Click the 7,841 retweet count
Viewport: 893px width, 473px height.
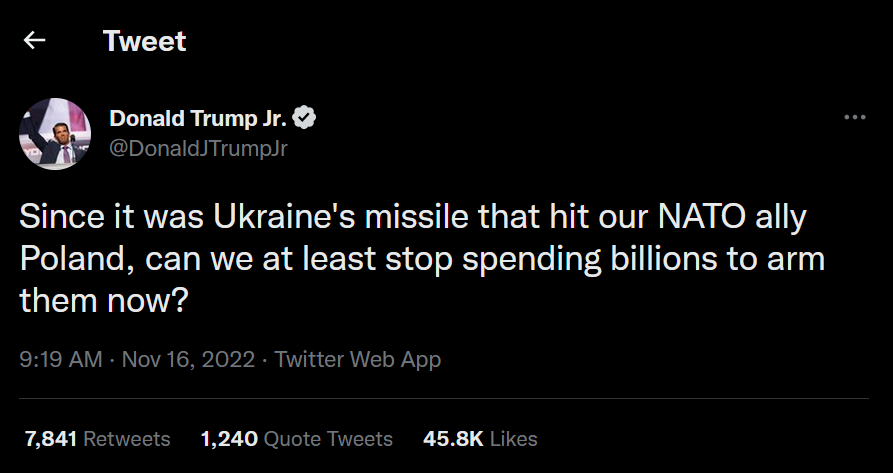49,439
